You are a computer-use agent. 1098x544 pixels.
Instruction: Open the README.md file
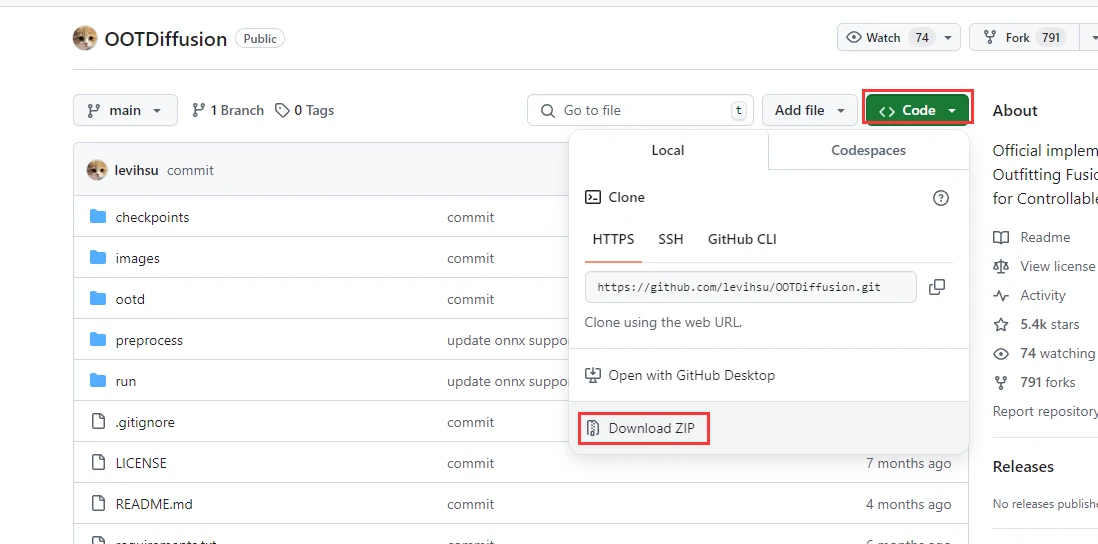click(154, 504)
